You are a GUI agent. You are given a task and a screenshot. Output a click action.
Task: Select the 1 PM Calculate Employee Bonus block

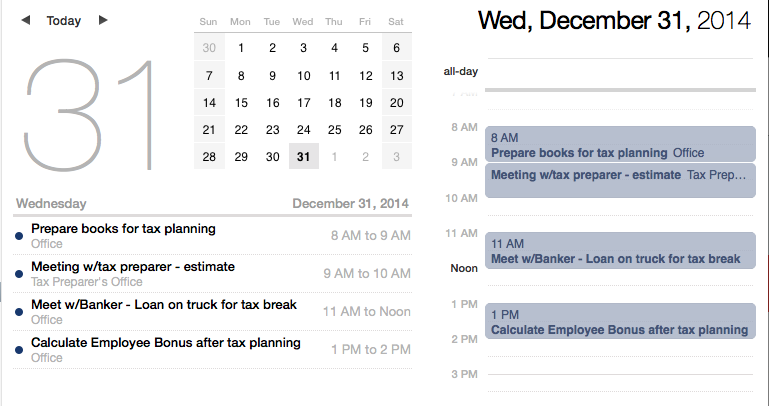(x=620, y=321)
